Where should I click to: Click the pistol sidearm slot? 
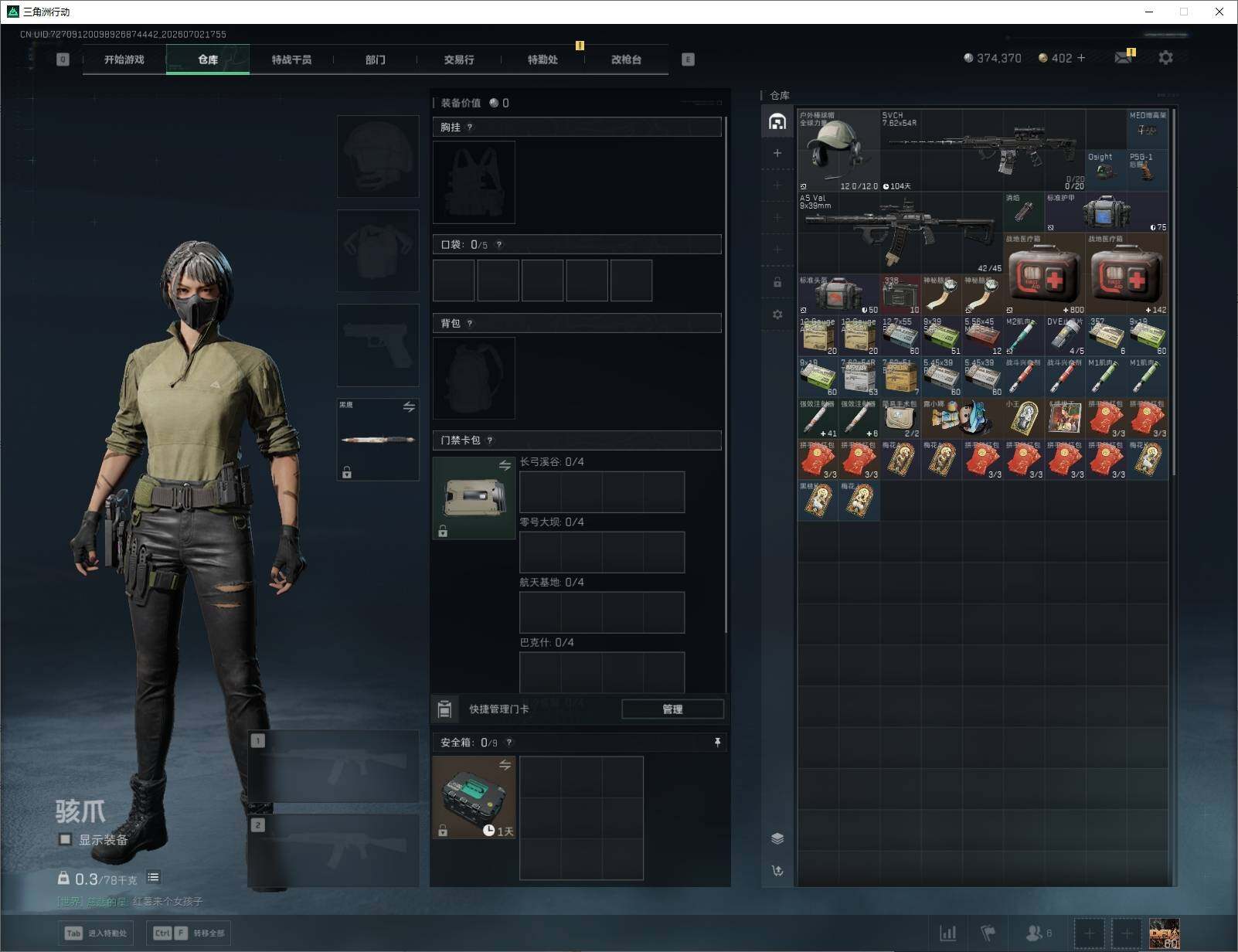(x=378, y=345)
